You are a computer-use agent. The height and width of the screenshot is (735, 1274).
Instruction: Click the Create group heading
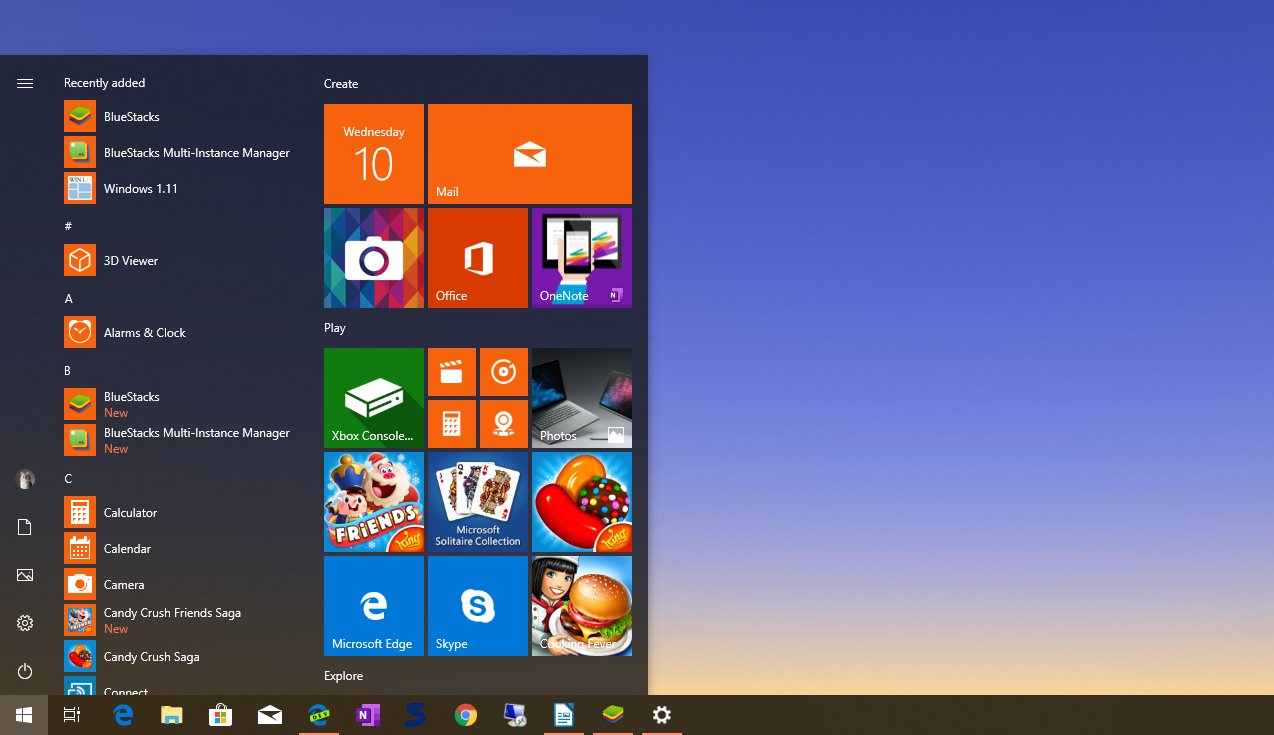341,84
